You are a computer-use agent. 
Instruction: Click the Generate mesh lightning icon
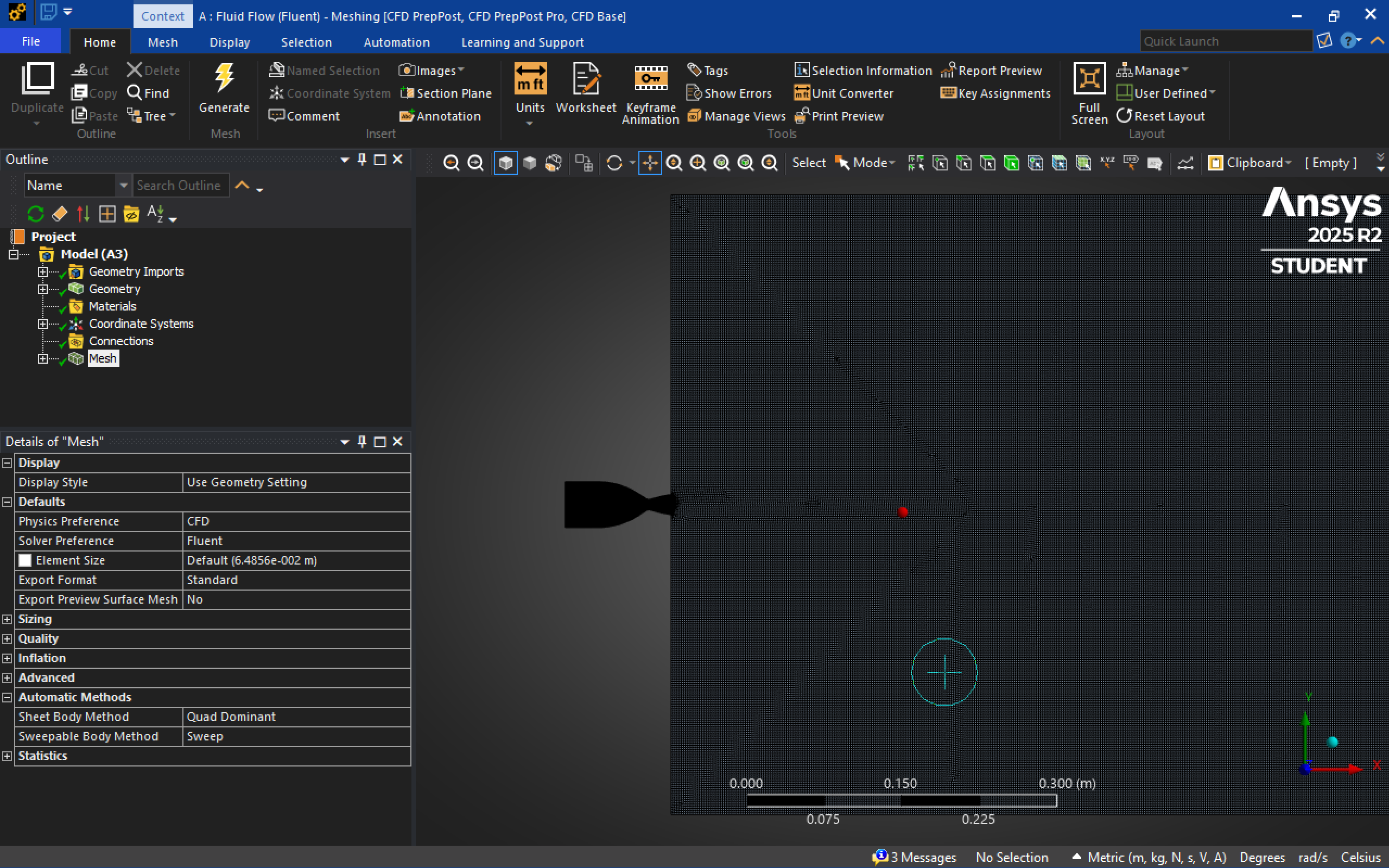click(x=224, y=78)
